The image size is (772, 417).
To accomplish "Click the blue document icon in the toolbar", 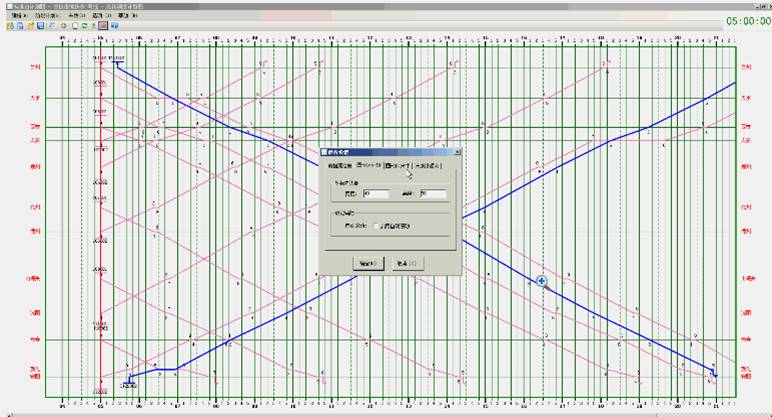I will (19, 26).
